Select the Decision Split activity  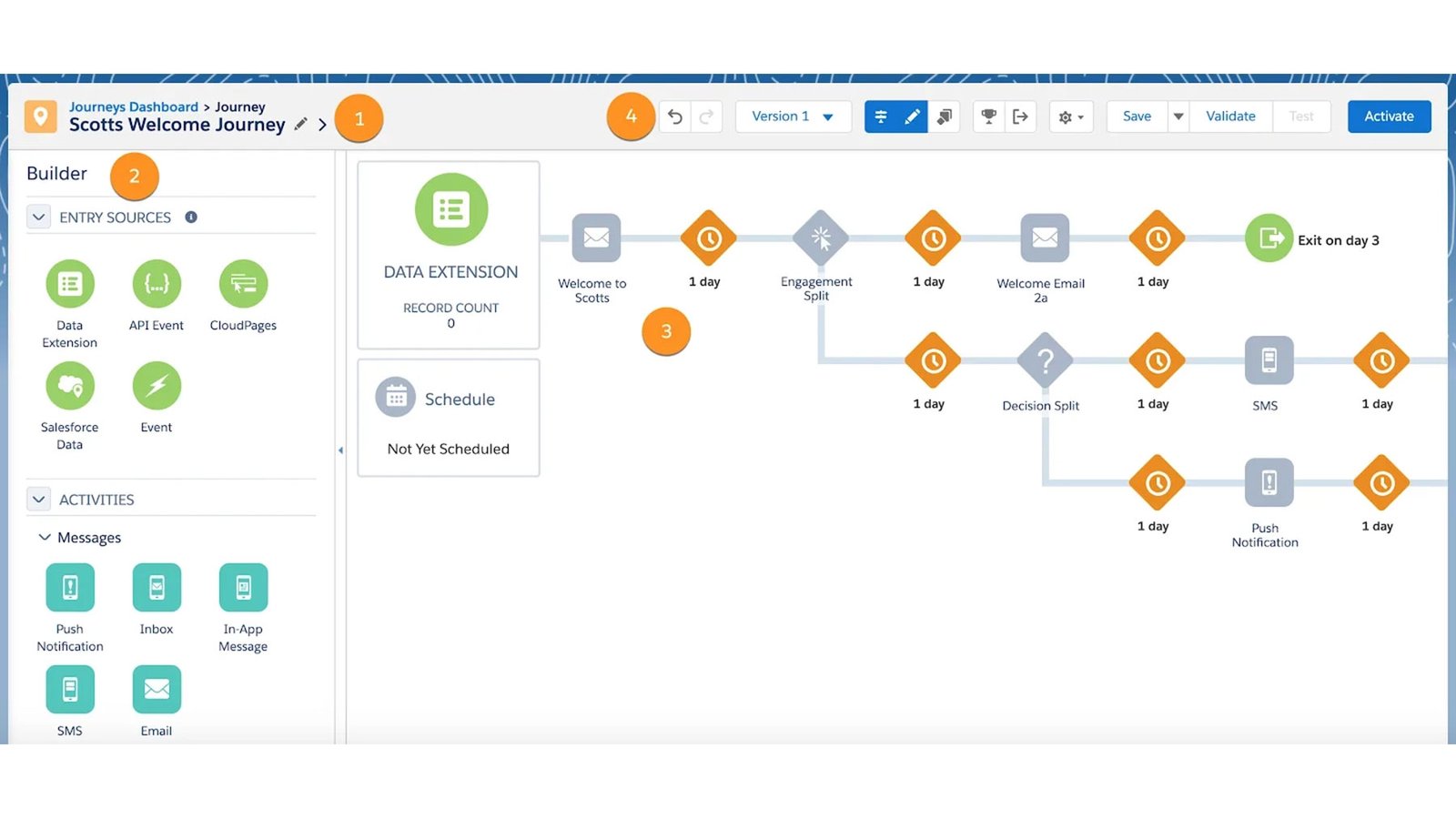pyautogui.click(x=1045, y=361)
